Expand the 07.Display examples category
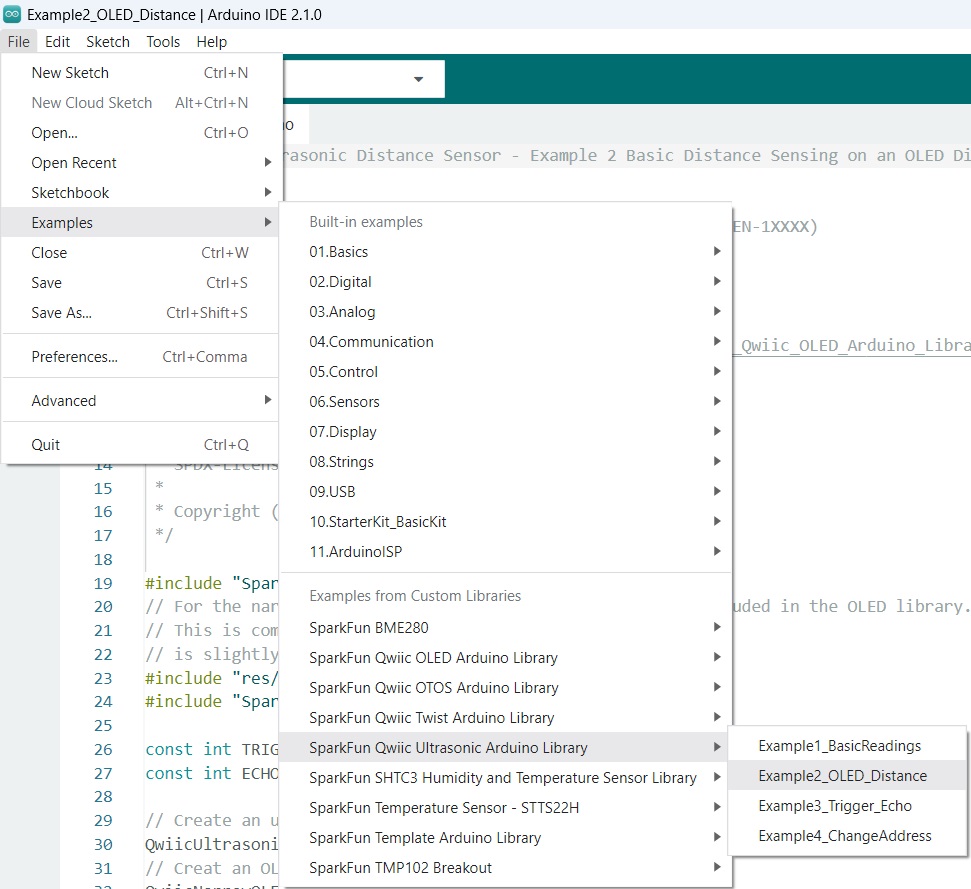The image size is (971, 889). pyautogui.click(x=342, y=432)
